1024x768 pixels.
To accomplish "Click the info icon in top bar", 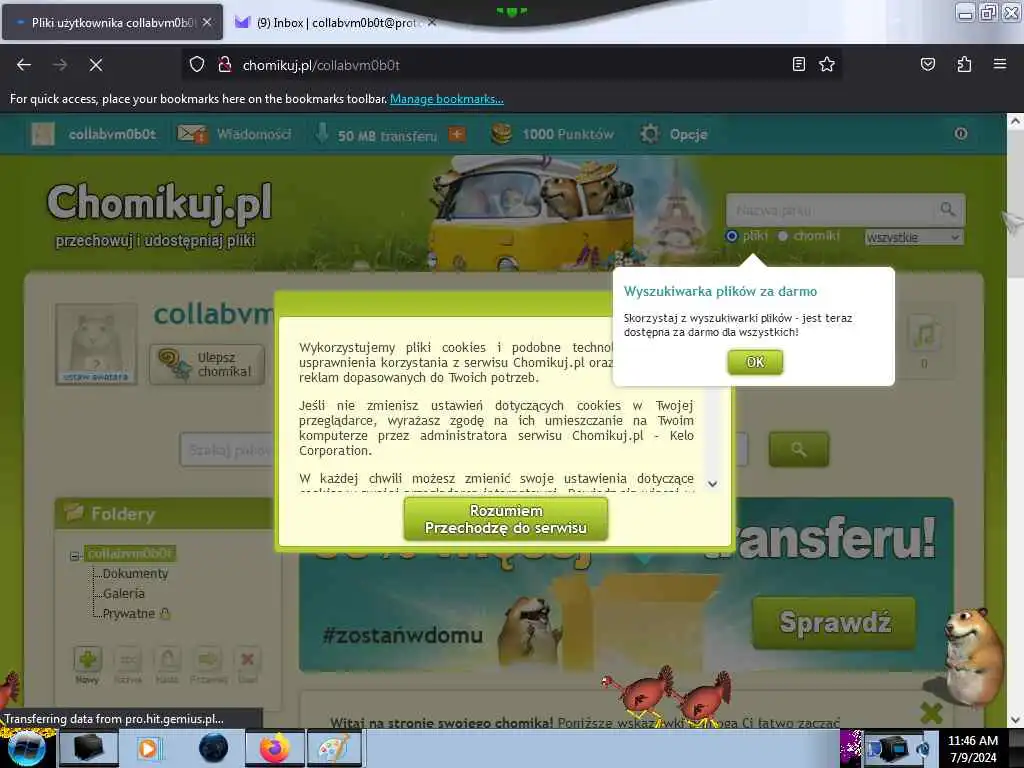I will click(x=961, y=133).
